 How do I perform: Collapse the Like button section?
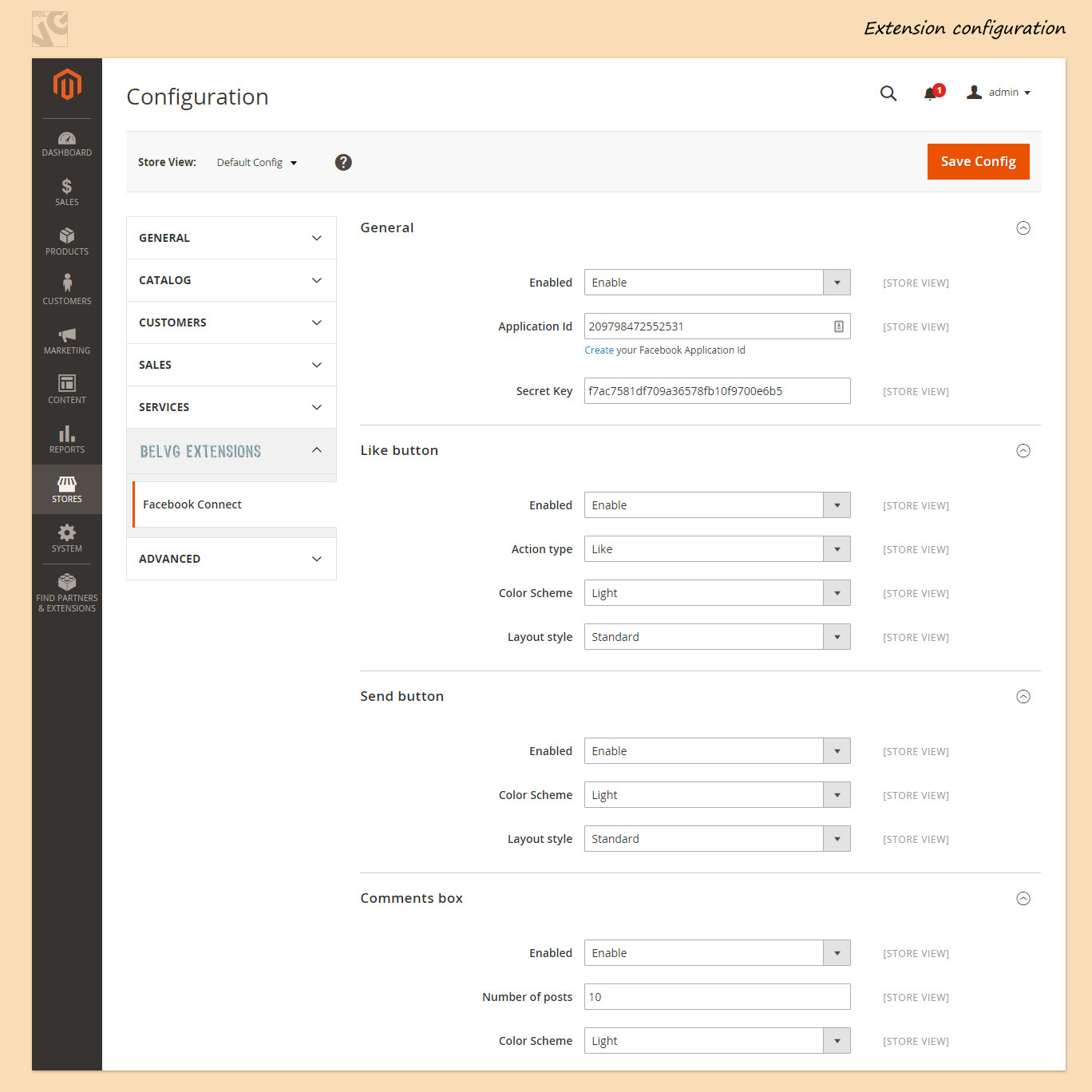[1023, 451]
